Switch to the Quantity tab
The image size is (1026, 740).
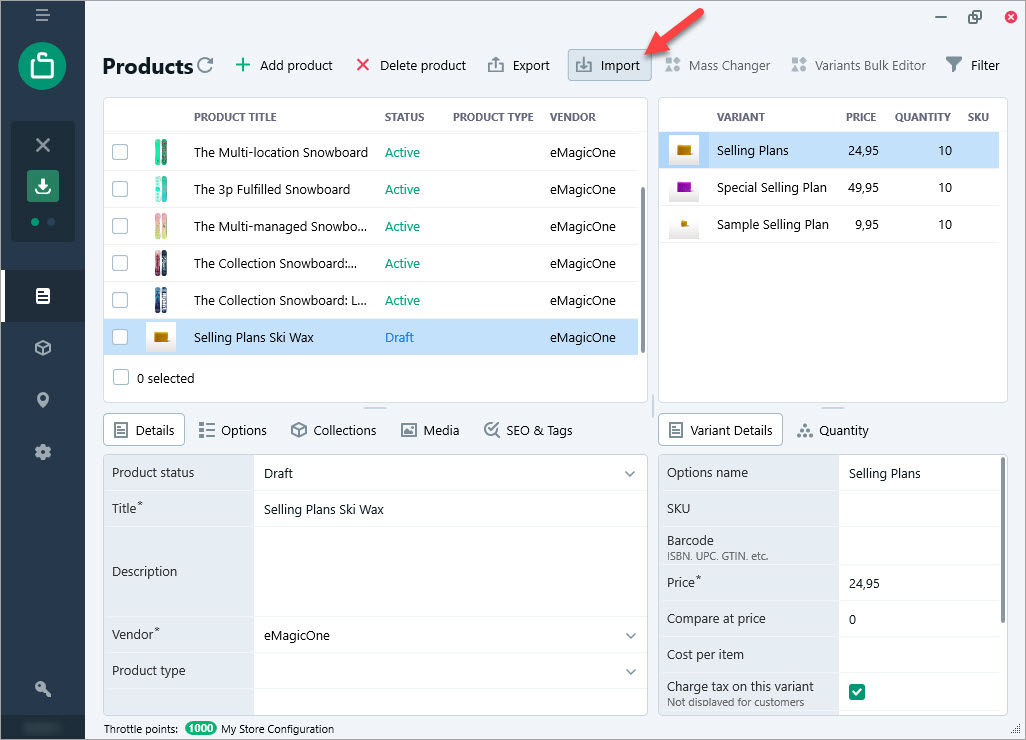point(832,430)
